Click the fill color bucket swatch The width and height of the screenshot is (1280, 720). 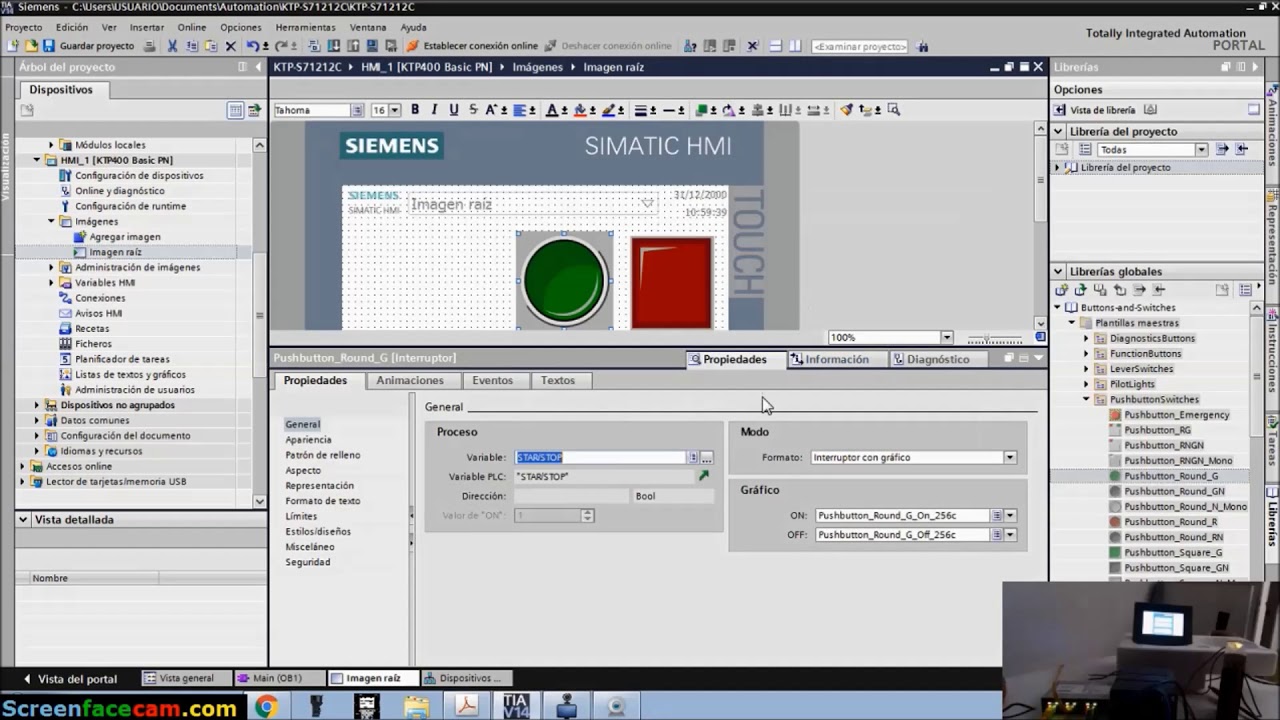point(578,110)
